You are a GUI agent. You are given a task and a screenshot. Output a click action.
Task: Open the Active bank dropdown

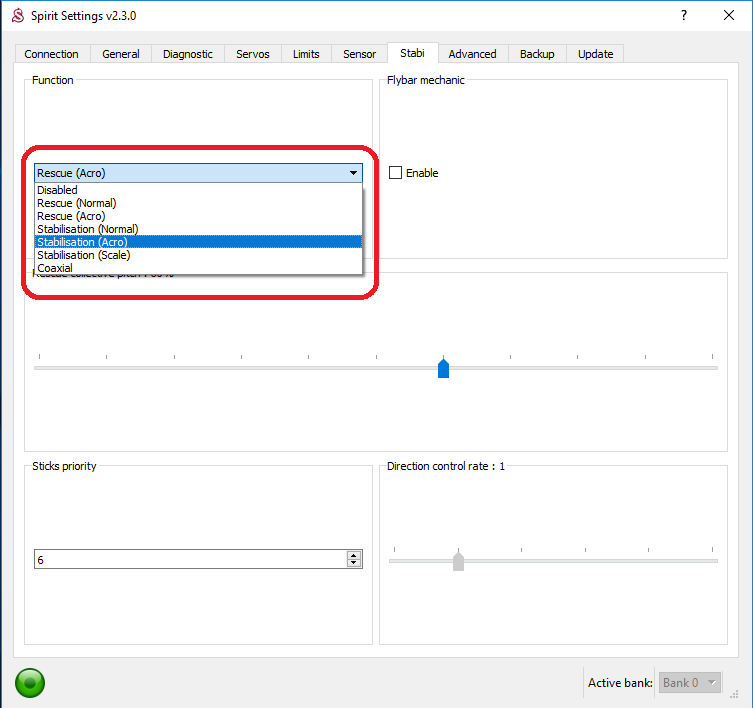pyautogui.click(x=690, y=683)
